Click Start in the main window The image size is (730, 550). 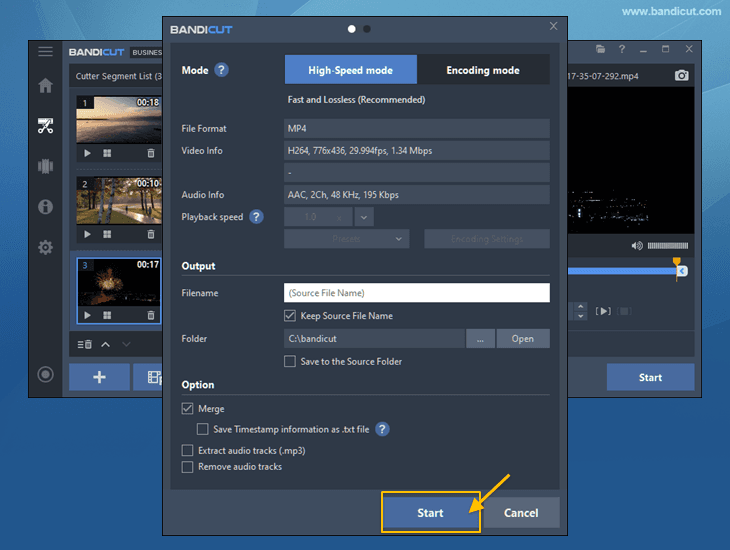[650, 377]
